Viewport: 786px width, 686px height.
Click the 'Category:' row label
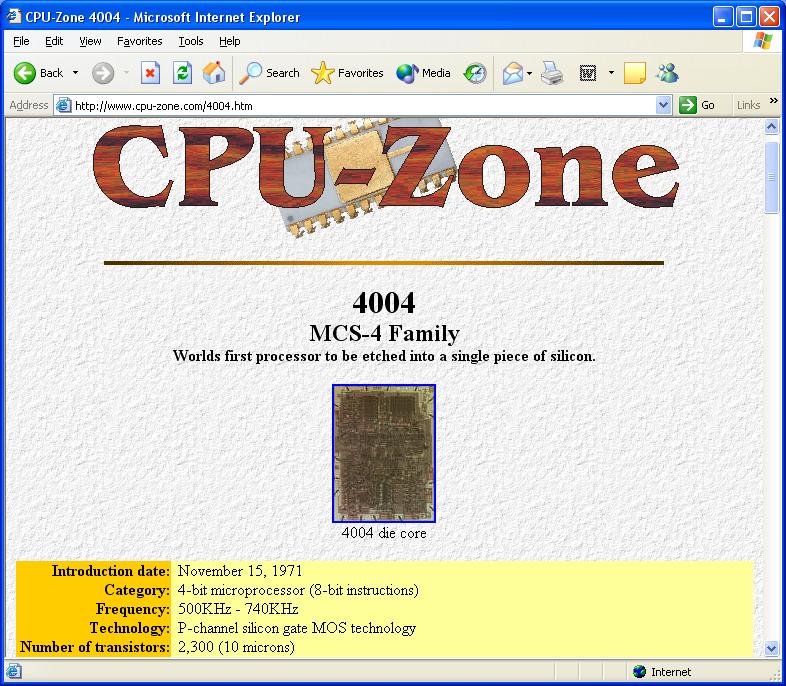coord(137,590)
